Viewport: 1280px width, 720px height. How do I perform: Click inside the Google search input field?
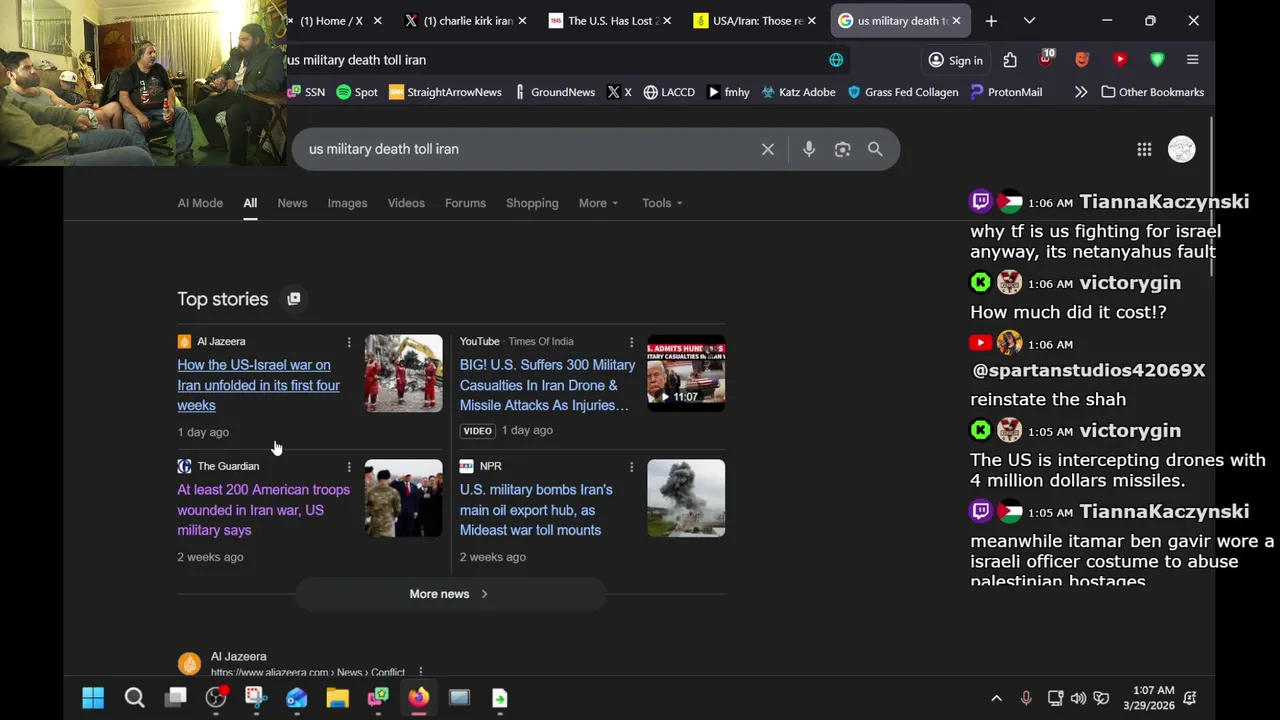point(525,149)
